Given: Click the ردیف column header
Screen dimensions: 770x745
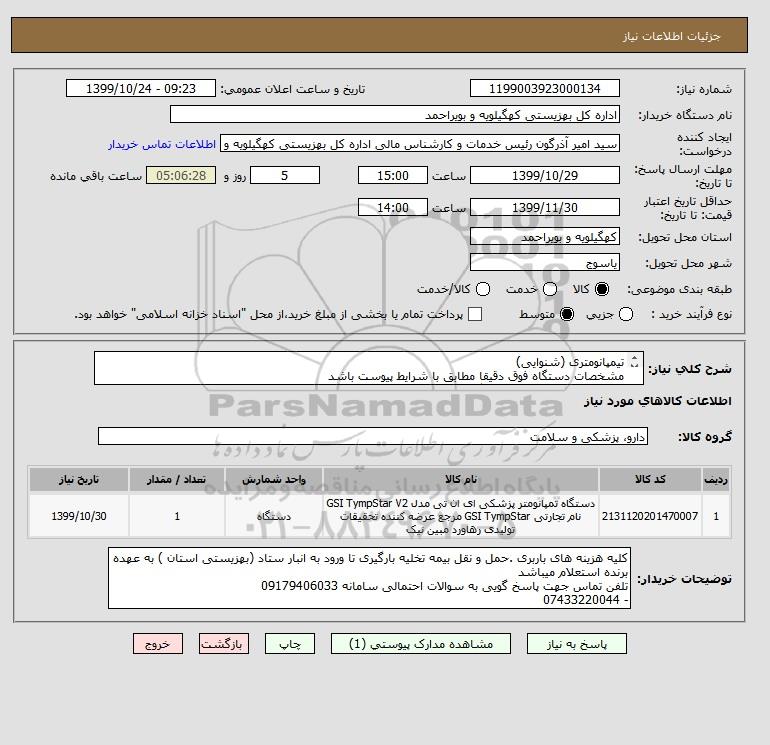Looking at the screenshot, I should [716, 479].
